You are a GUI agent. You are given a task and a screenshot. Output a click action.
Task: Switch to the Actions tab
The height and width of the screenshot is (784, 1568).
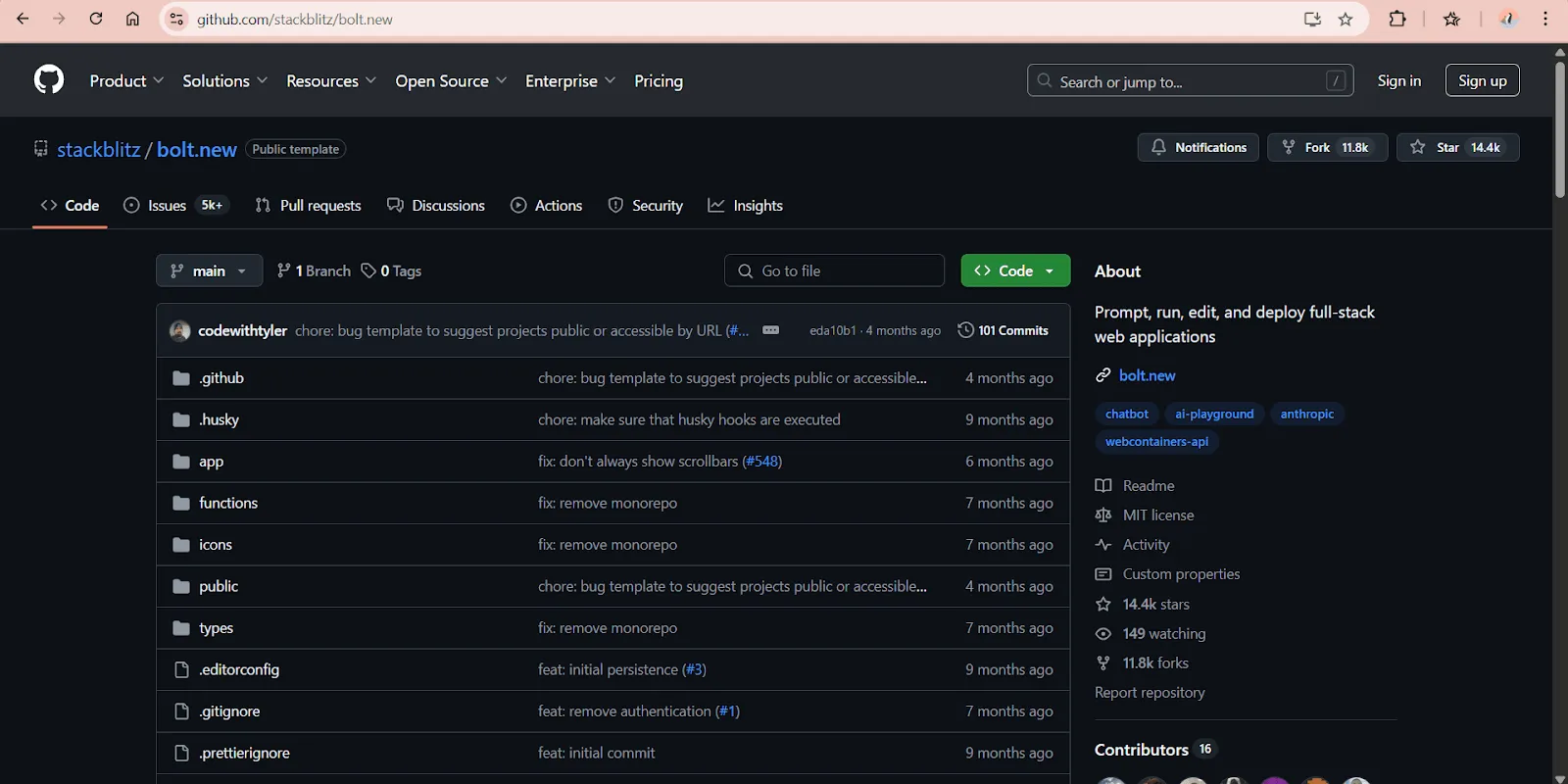(x=547, y=205)
